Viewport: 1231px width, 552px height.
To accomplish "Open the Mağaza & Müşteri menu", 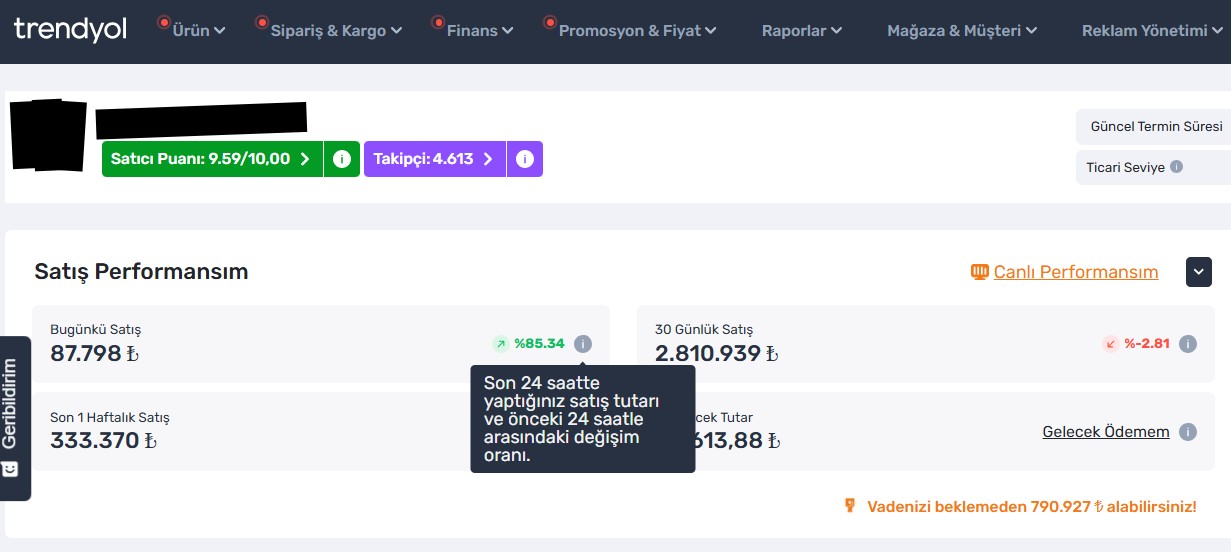I will 962,31.
